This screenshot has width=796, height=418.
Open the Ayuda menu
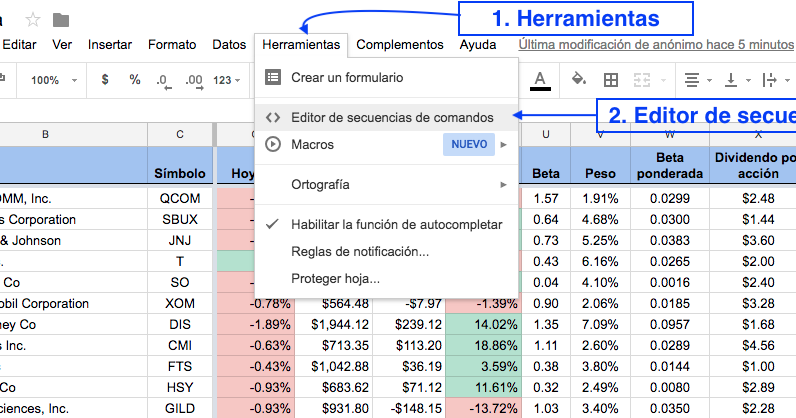pos(478,45)
